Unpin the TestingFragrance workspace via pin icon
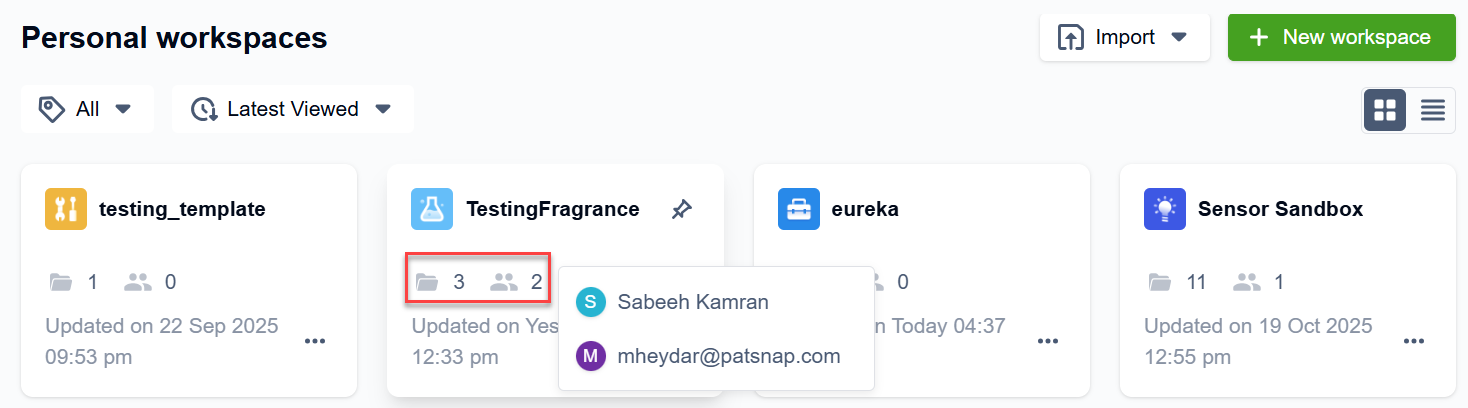This screenshot has height=408, width=1468. [681, 210]
